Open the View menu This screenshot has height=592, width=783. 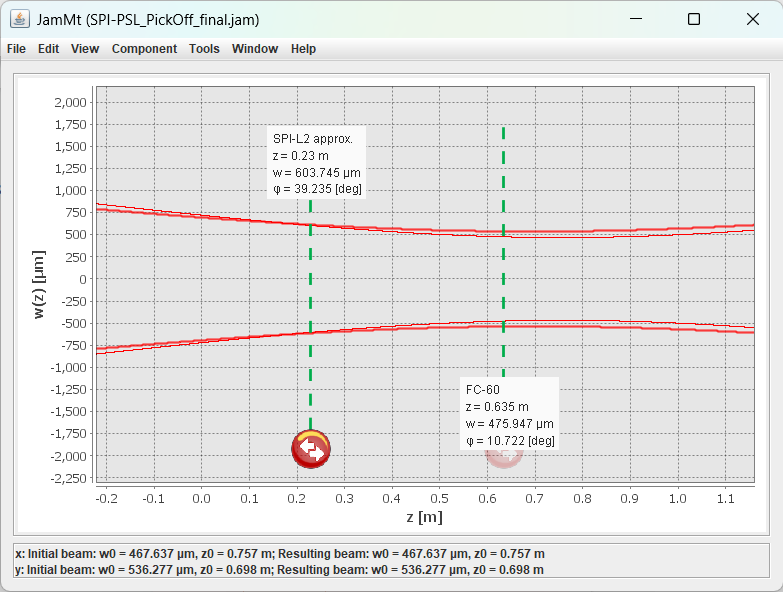pyautogui.click(x=85, y=49)
